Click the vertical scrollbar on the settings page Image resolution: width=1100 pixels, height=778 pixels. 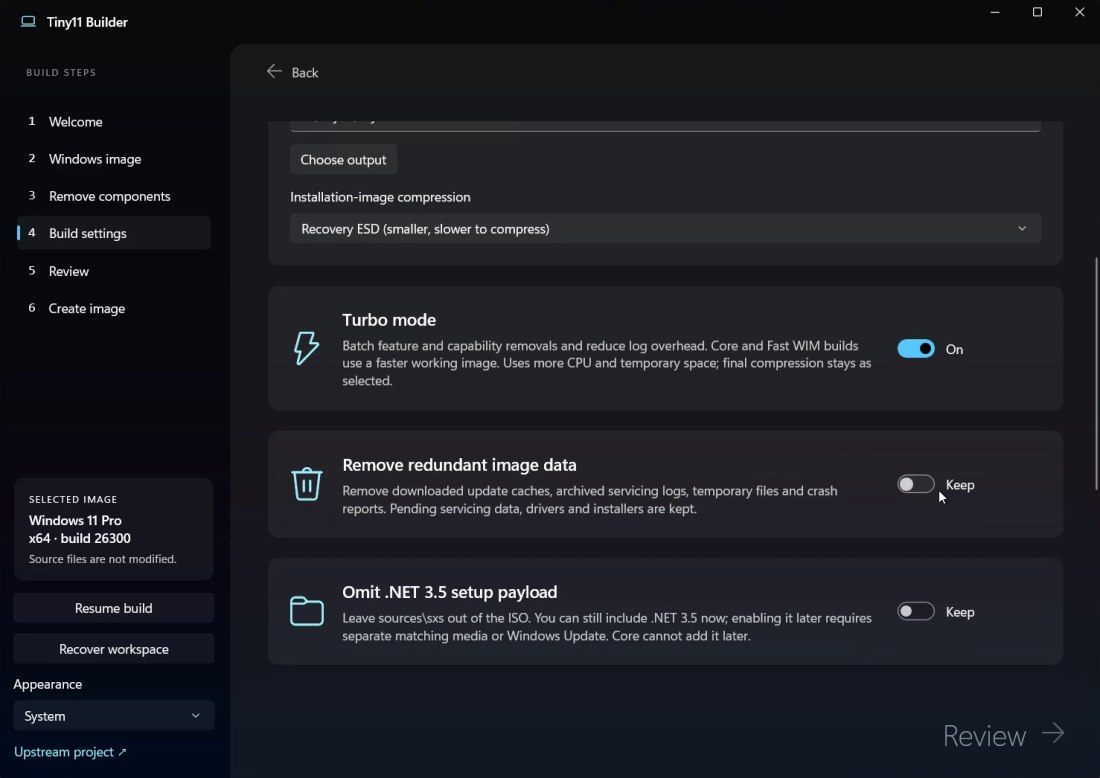pyautogui.click(x=1096, y=374)
